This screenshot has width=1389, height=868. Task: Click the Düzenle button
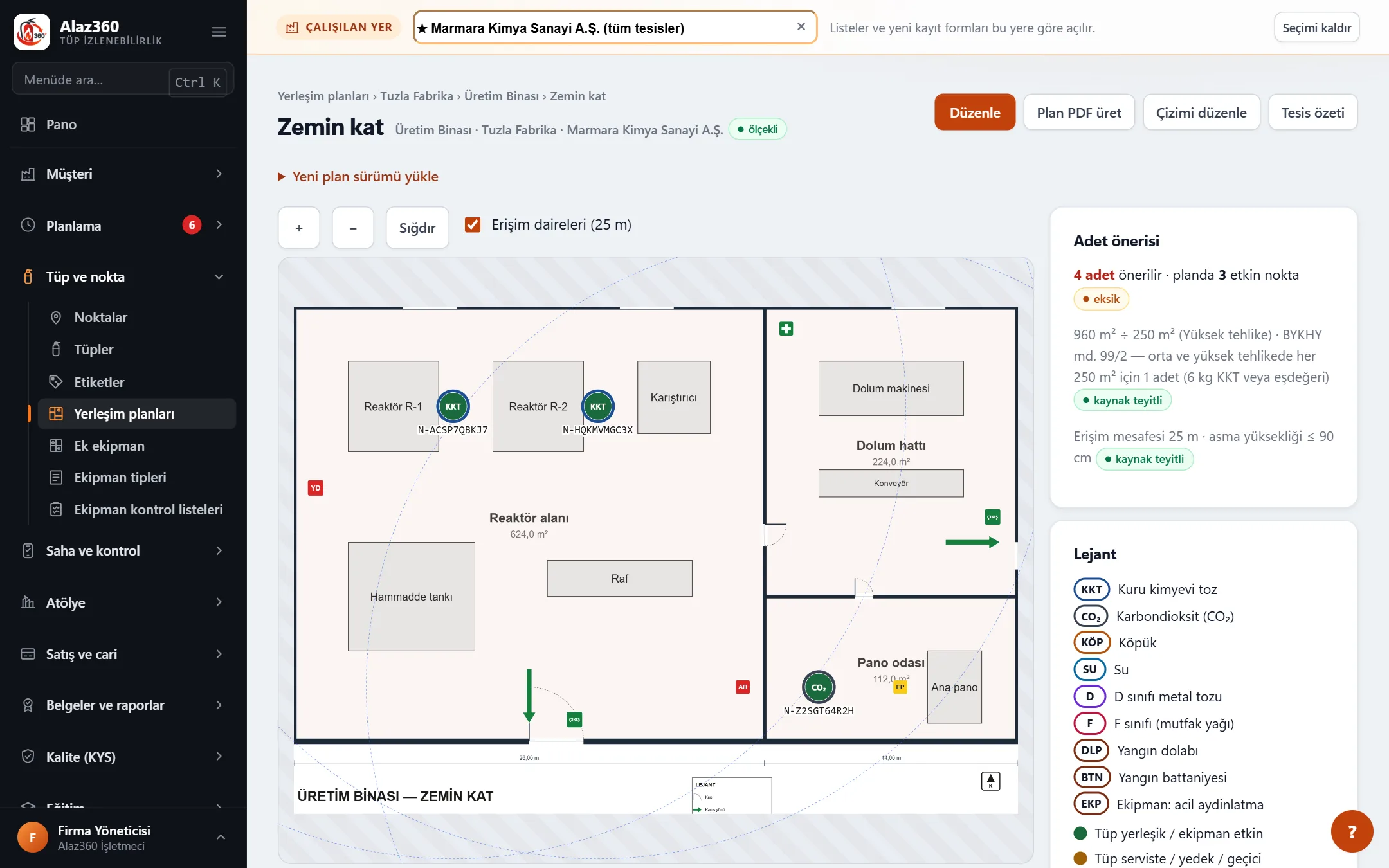975,113
